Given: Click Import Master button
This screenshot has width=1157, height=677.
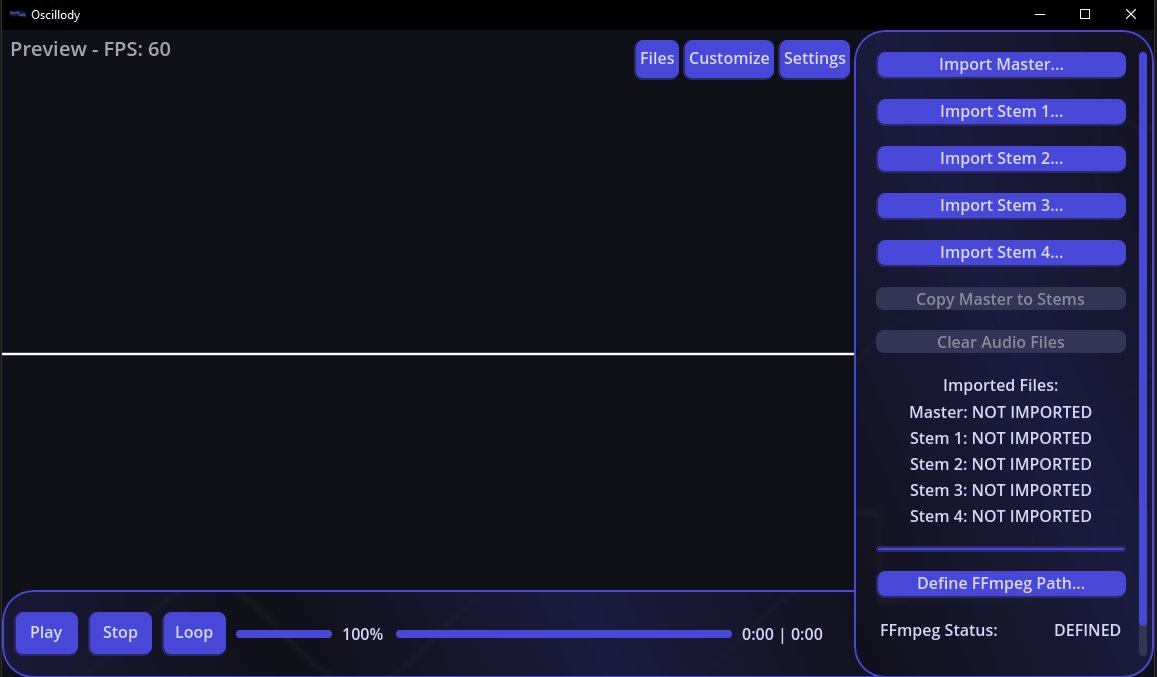Looking at the screenshot, I should pyautogui.click(x=1001, y=65).
